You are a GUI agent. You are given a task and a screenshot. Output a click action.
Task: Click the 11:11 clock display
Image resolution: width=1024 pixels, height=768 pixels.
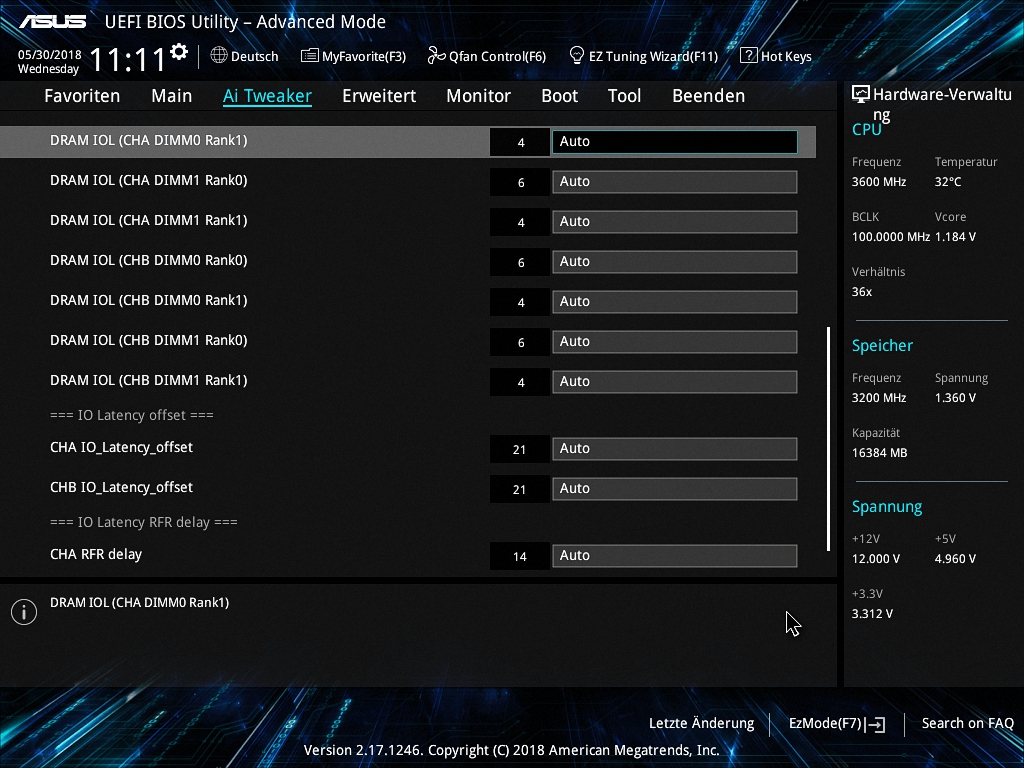click(x=128, y=59)
